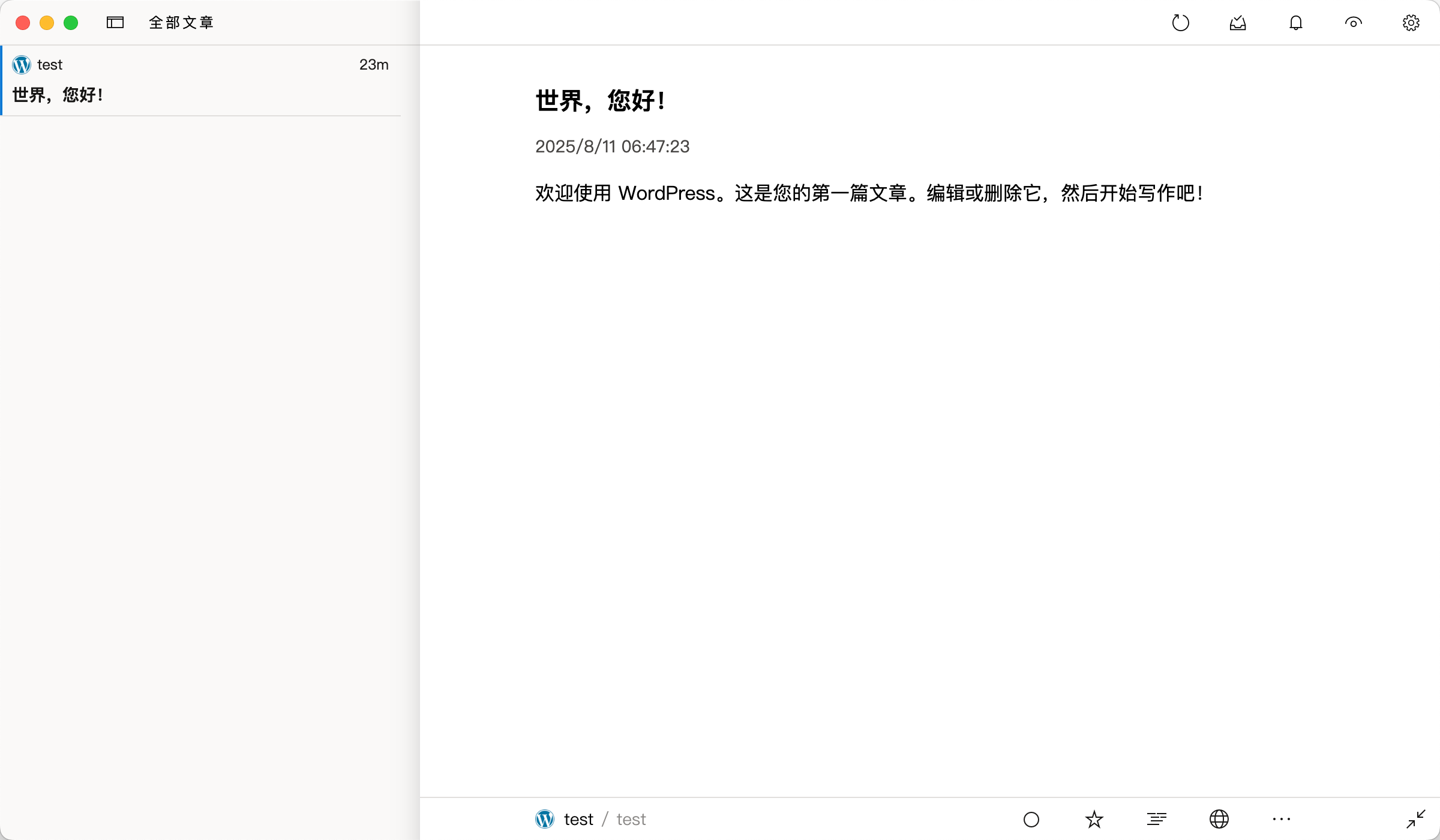Open article in browser globe icon
Viewport: 1440px width, 840px height.
[1219, 819]
